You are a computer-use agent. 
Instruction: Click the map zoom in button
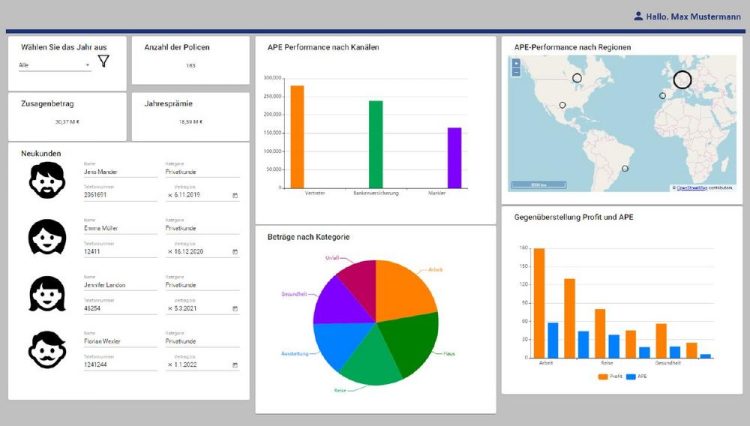click(x=516, y=64)
